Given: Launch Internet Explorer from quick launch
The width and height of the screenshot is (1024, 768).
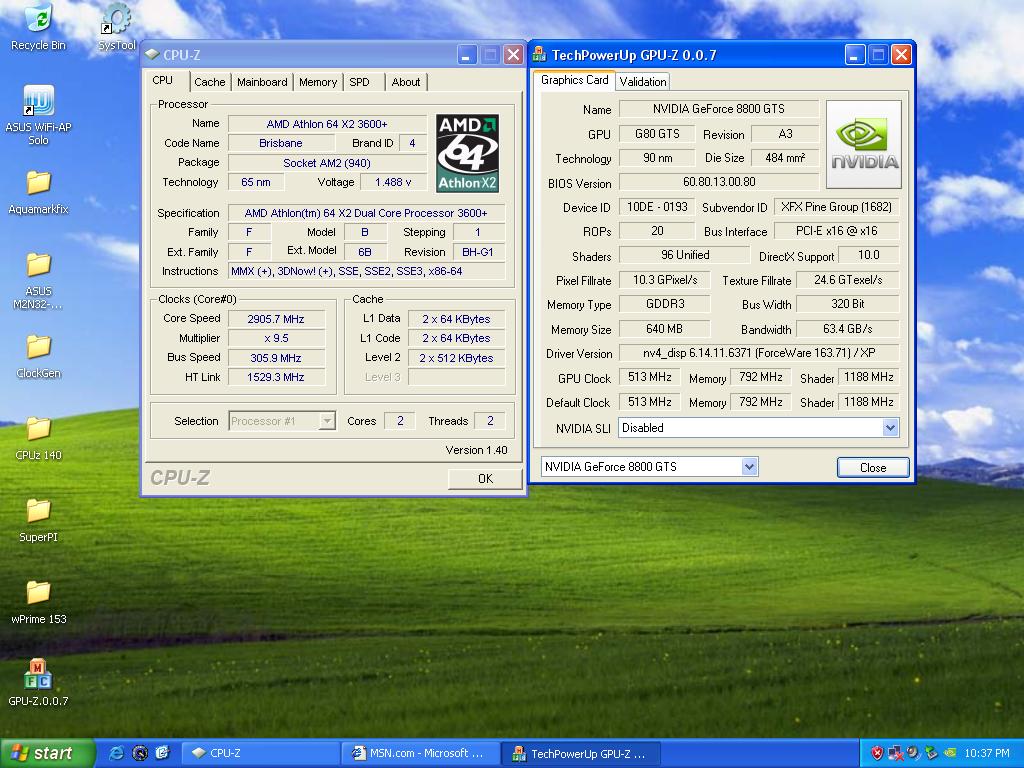Looking at the screenshot, I should [x=116, y=753].
